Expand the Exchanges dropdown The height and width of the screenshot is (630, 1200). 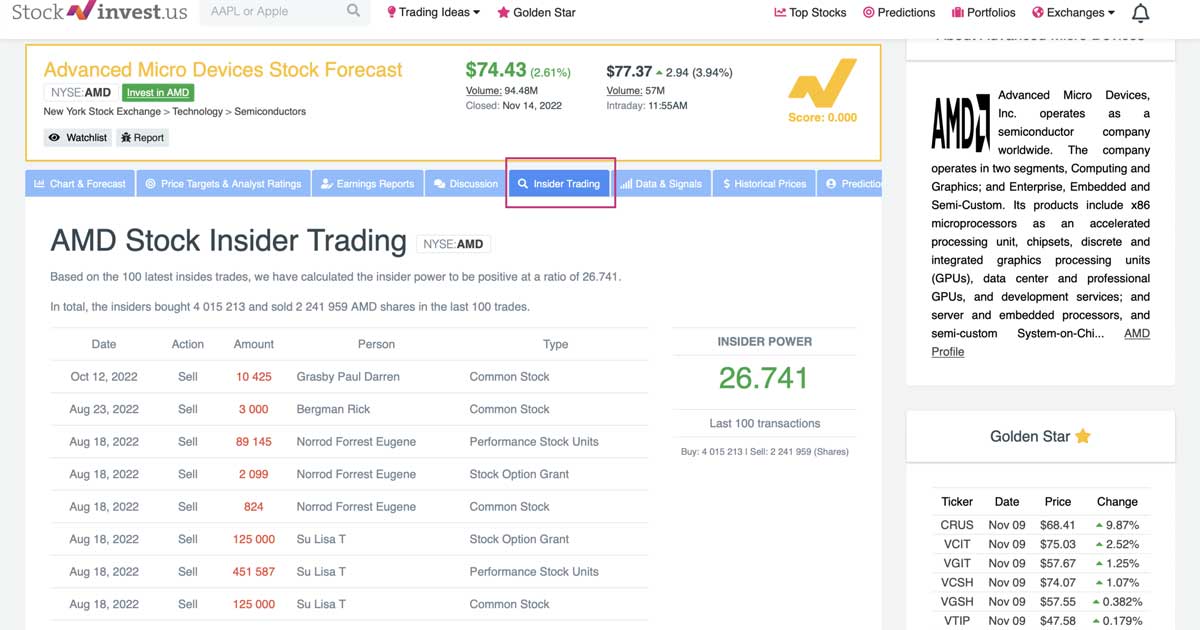(1073, 13)
